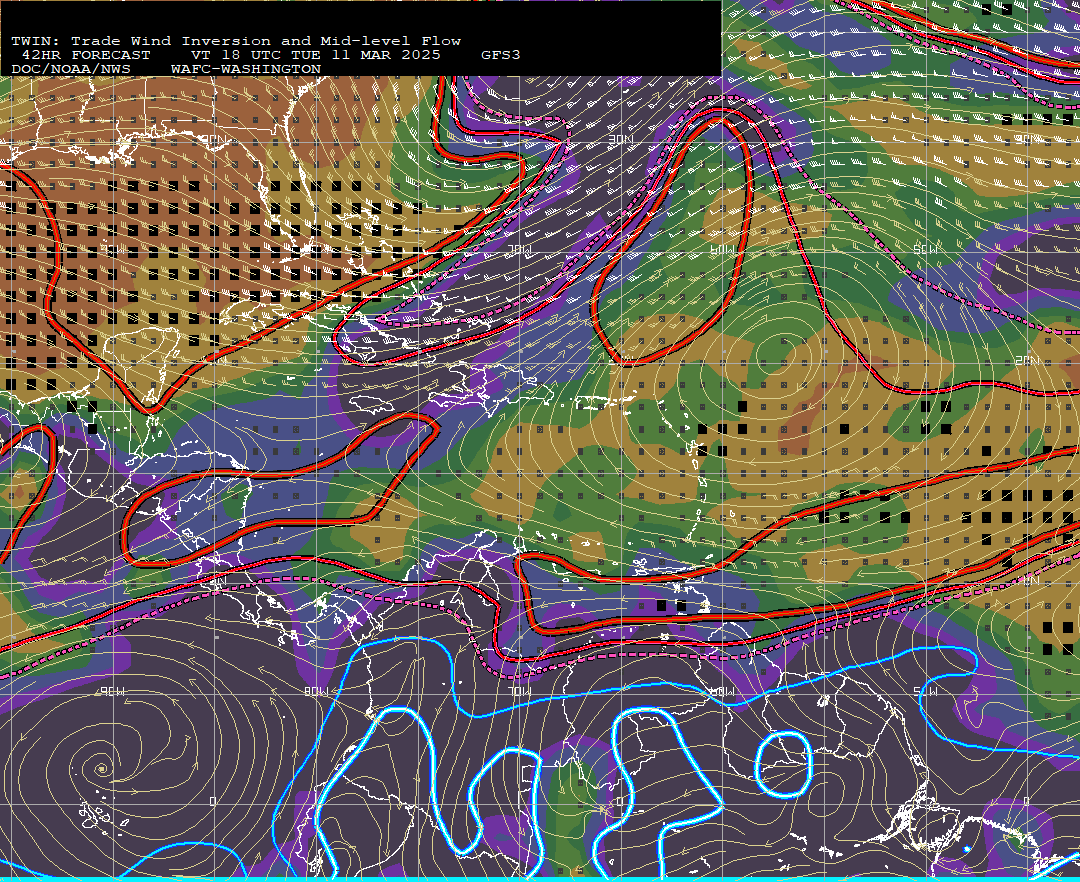Click the '50W' label on the upper longitude row
The width and height of the screenshot is (1080, 882).
925,249
